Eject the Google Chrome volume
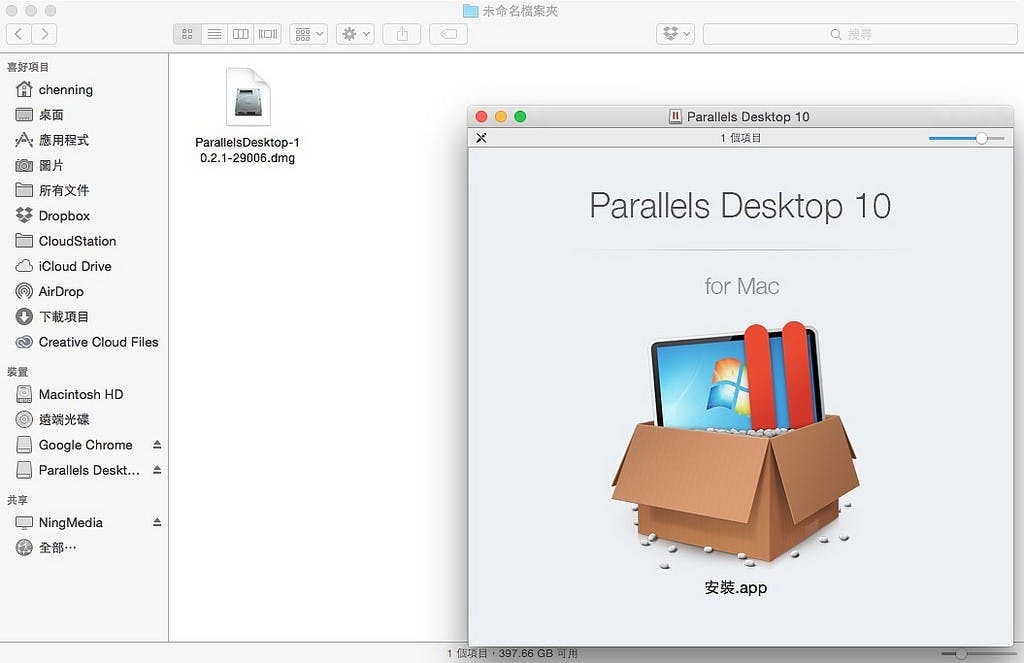Viewport: 1024px width, 663px height. click(x=157, y=445)
